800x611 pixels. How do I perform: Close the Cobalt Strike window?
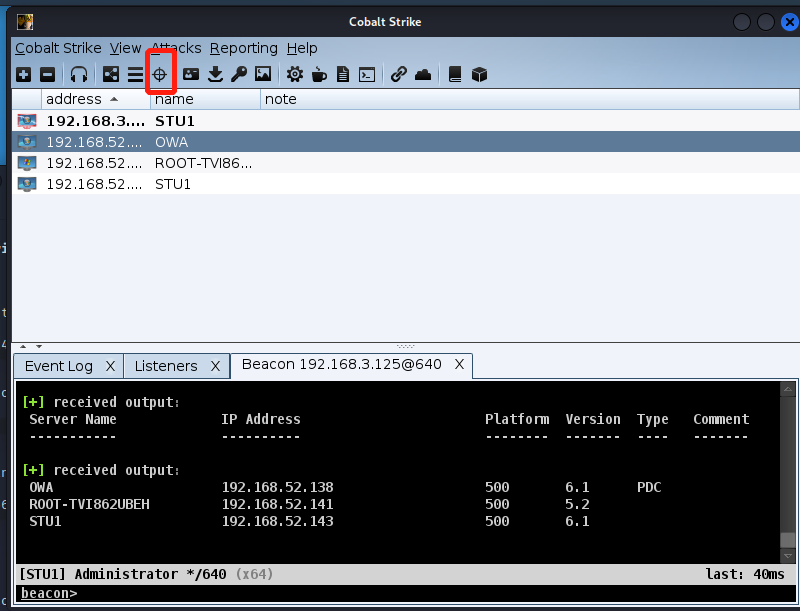790,22
